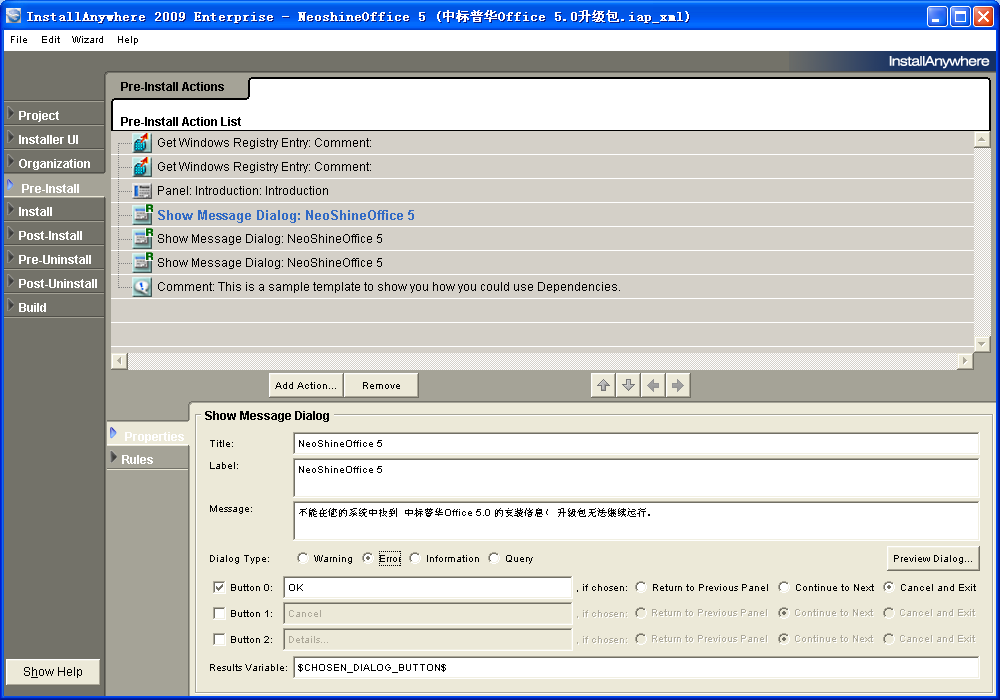The height and width of the screenshot is (700, 1000).
Task: Move action left with left arrow
Action: click(653, 385)
